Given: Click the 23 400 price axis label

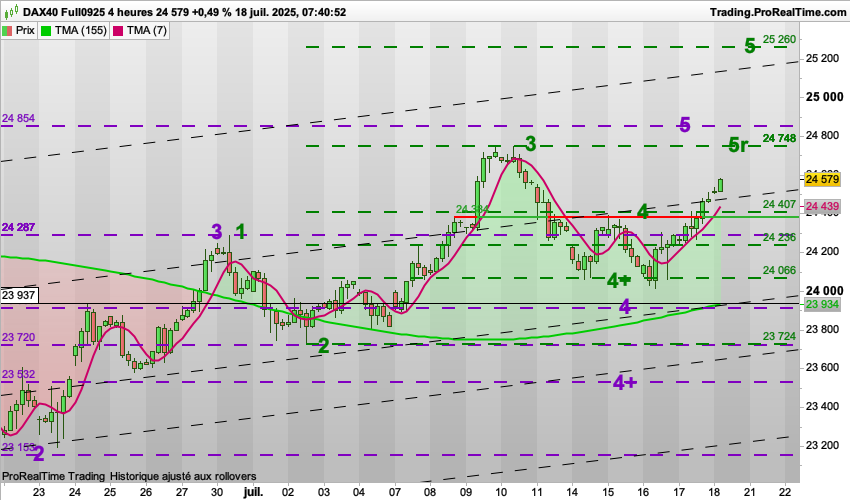Looking at the screenshot, I should (x=822, y=406).
